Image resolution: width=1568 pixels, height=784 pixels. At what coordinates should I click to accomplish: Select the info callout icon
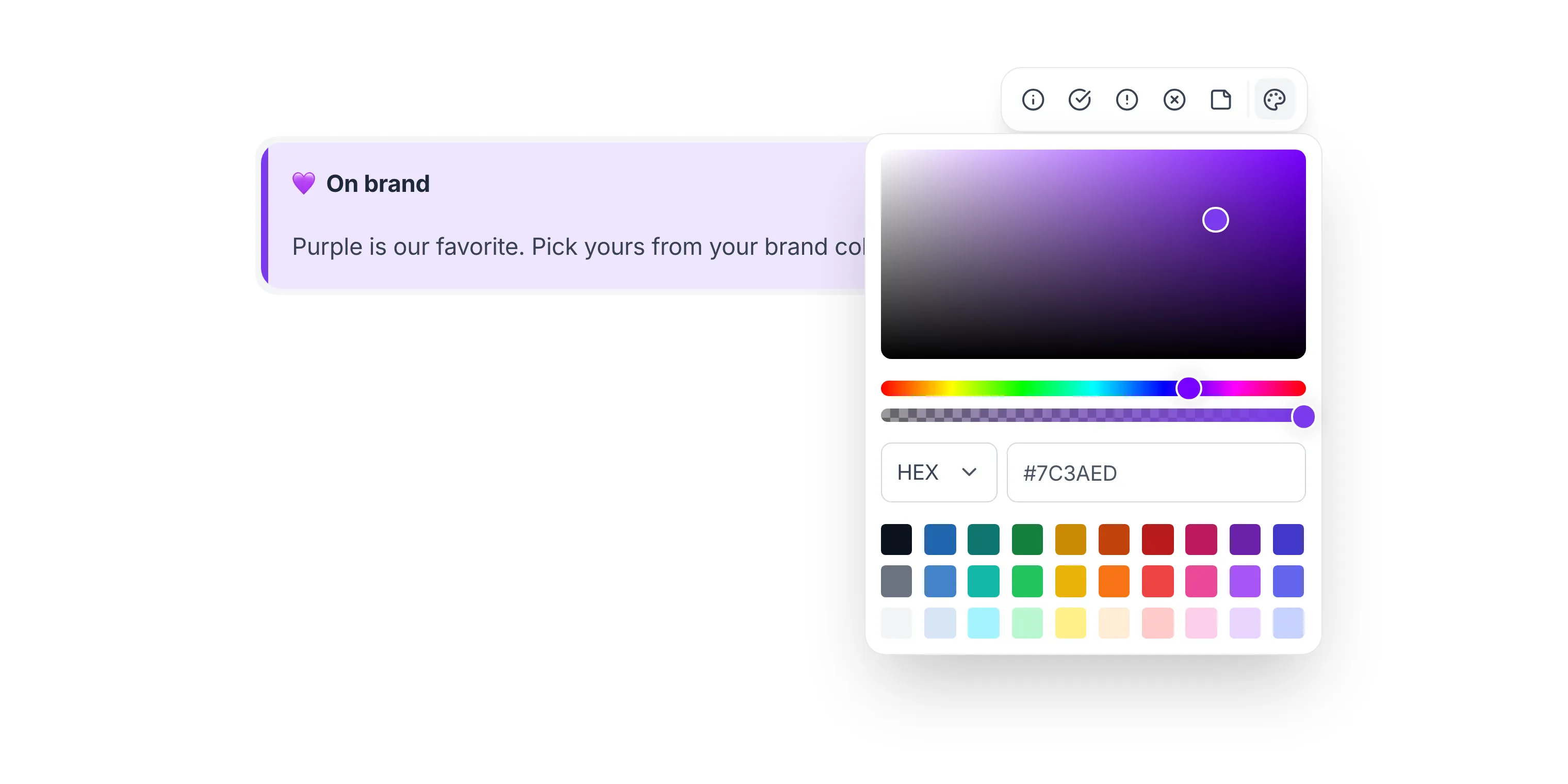tap(1032, 99)
